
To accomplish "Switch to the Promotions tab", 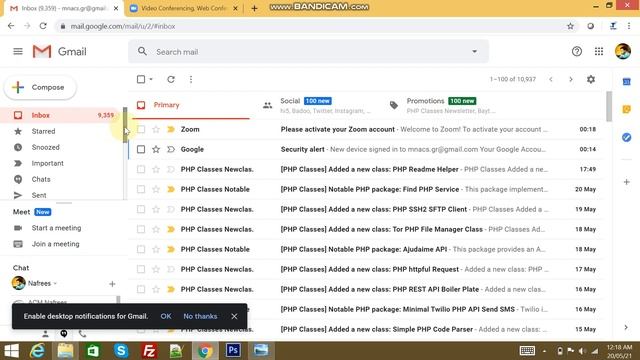I will [x=443, y=105].
